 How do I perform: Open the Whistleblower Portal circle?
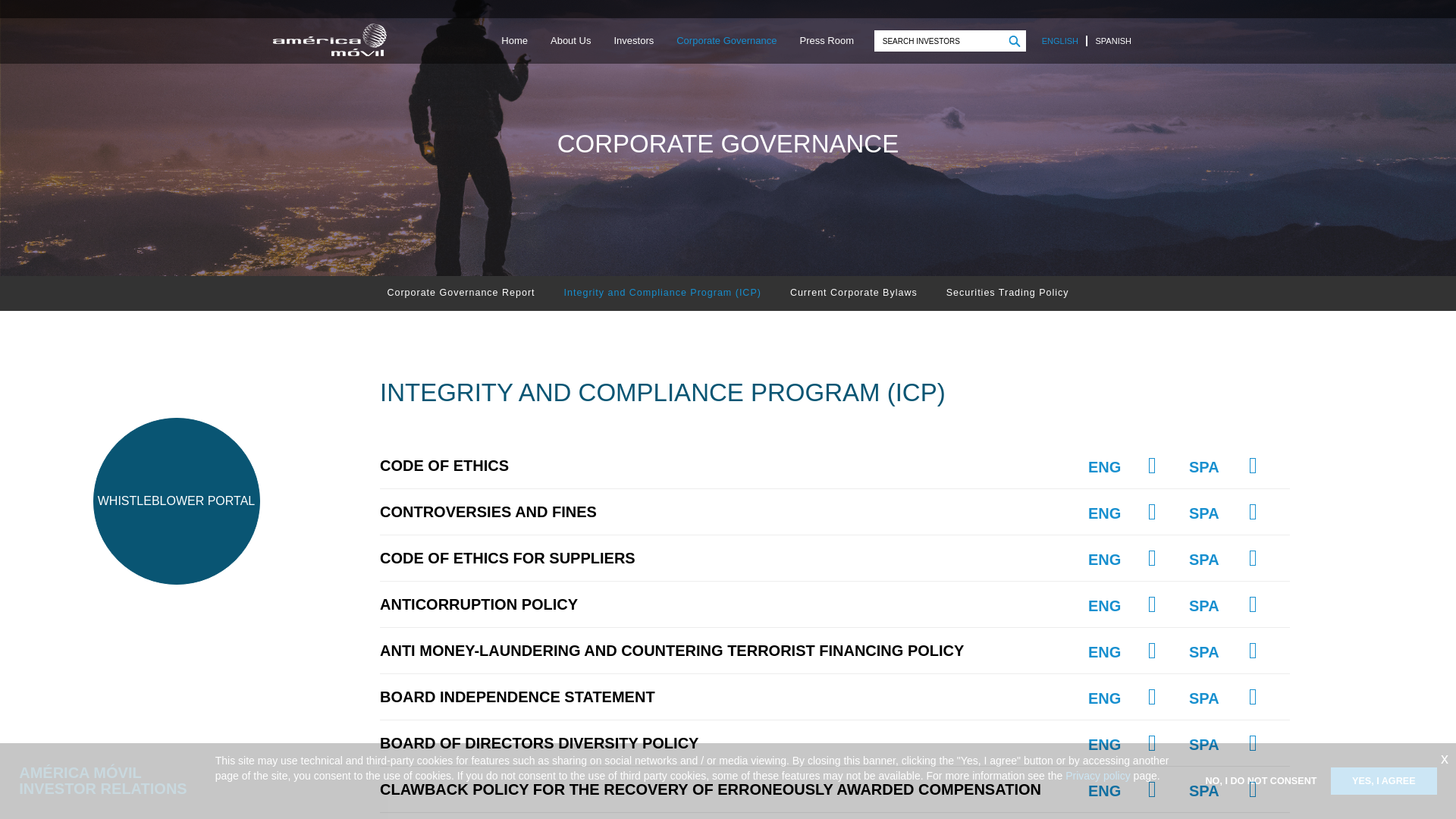[x=176, y=501]
